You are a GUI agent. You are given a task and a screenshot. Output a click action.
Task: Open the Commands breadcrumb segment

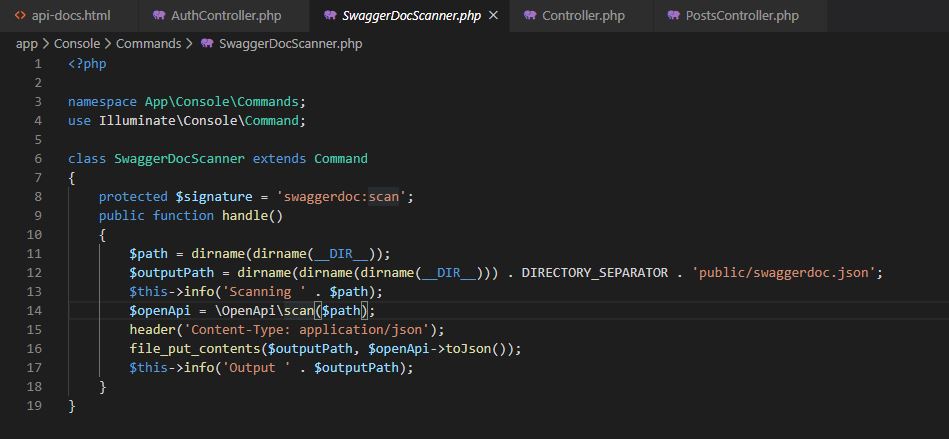coord(148,44)
